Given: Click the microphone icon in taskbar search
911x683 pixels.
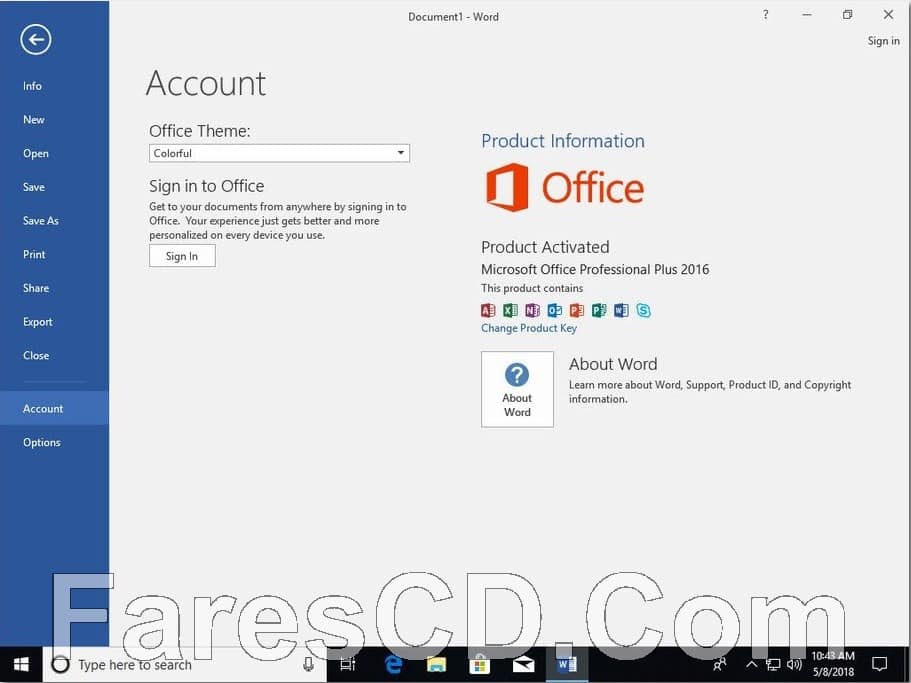Looking at the screenshot, I should (x=309, y=664).
